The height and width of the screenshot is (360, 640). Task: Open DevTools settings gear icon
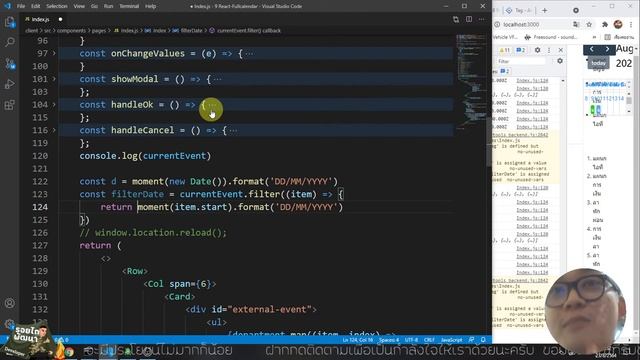(x=538, y=50)
